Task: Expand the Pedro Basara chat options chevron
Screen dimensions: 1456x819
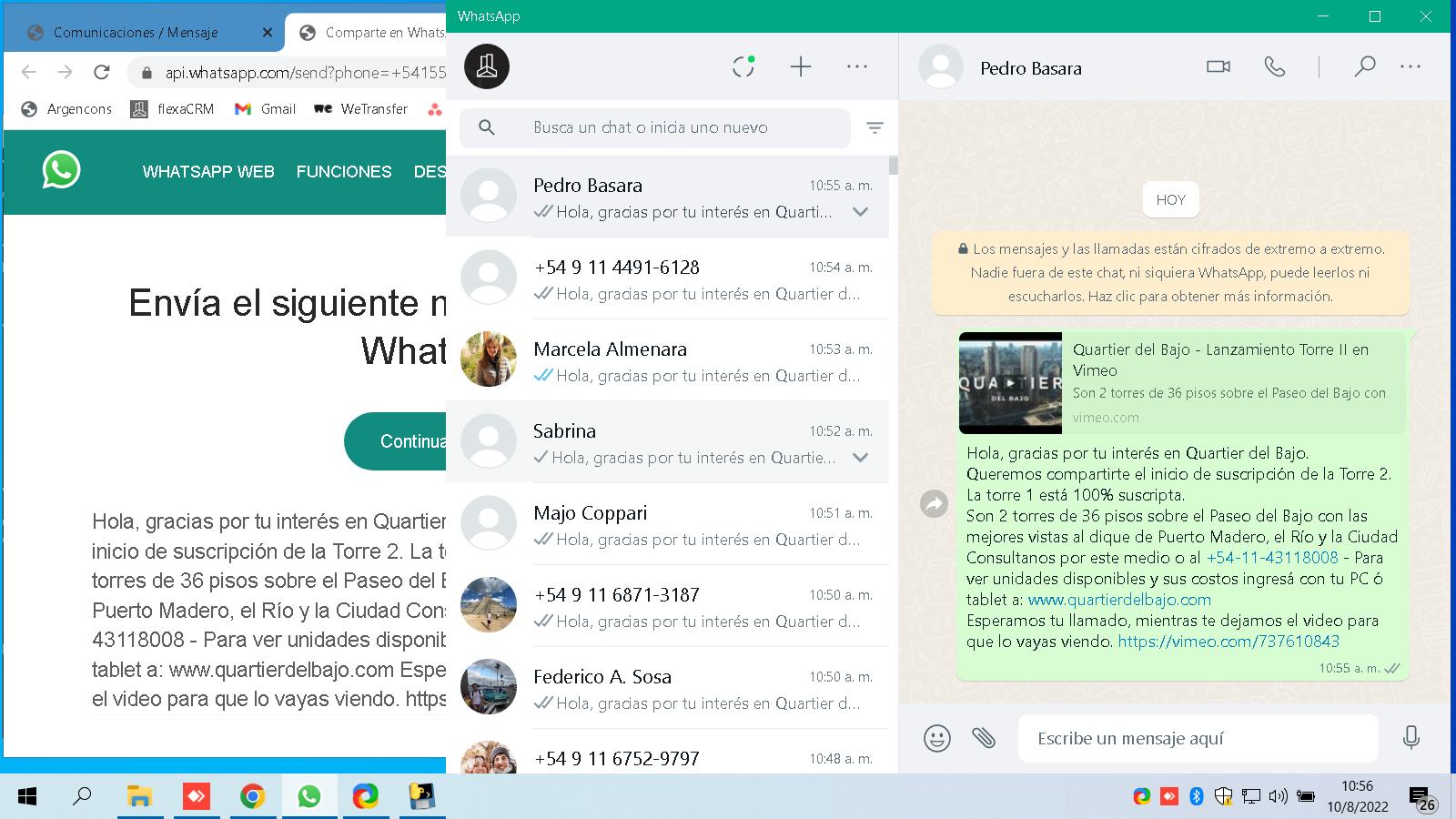Action: [860, 212]
